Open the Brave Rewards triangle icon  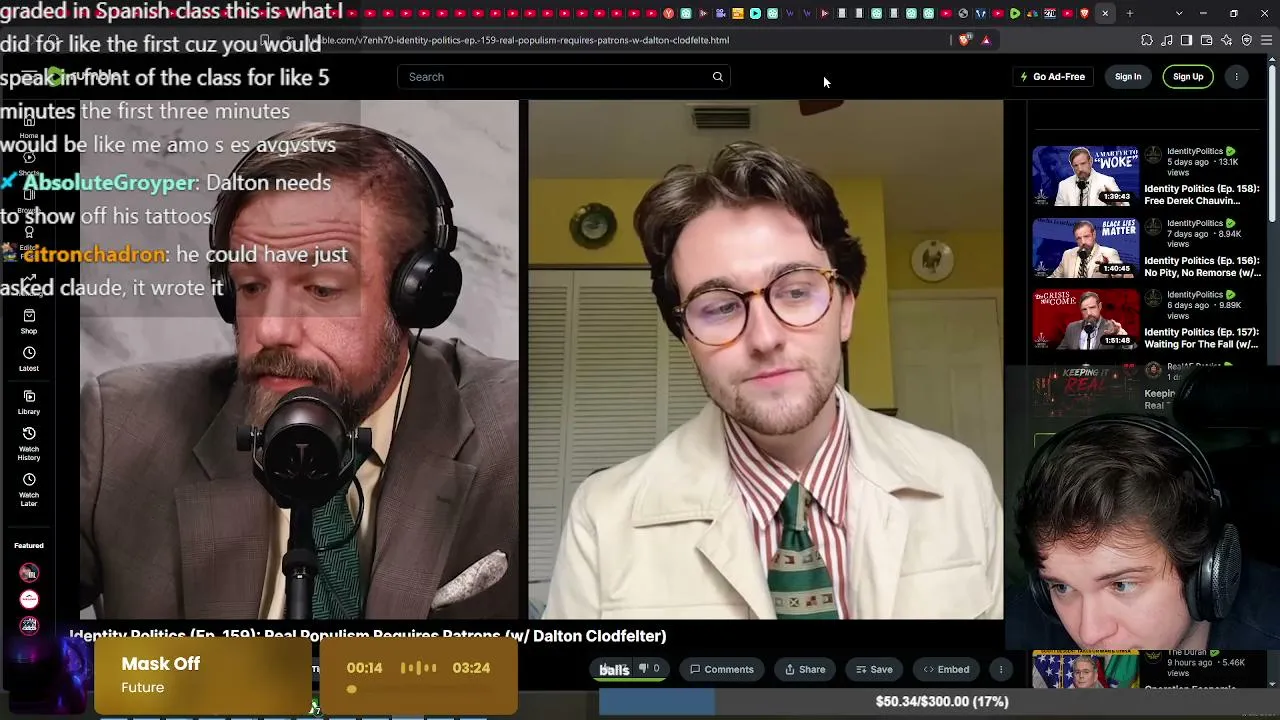pos(986,40)
